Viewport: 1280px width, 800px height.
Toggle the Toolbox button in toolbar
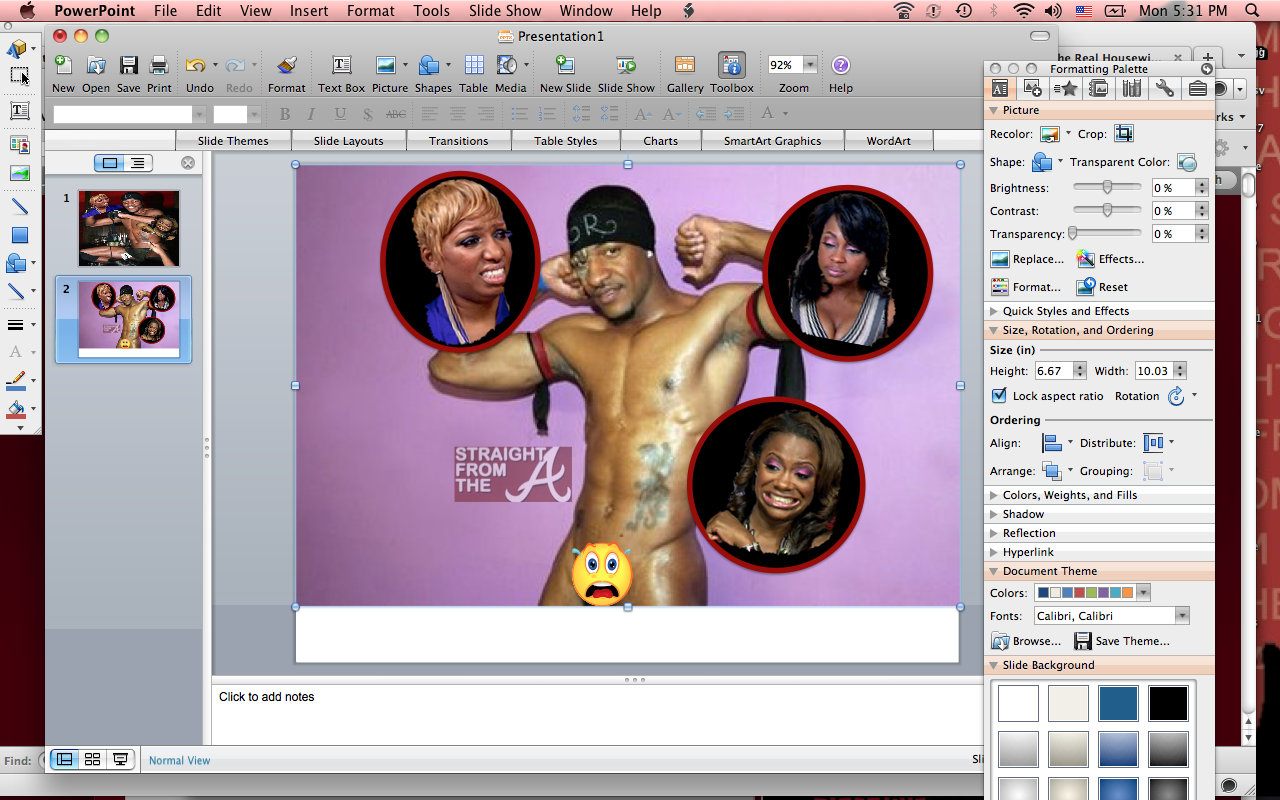coord(732,66)
